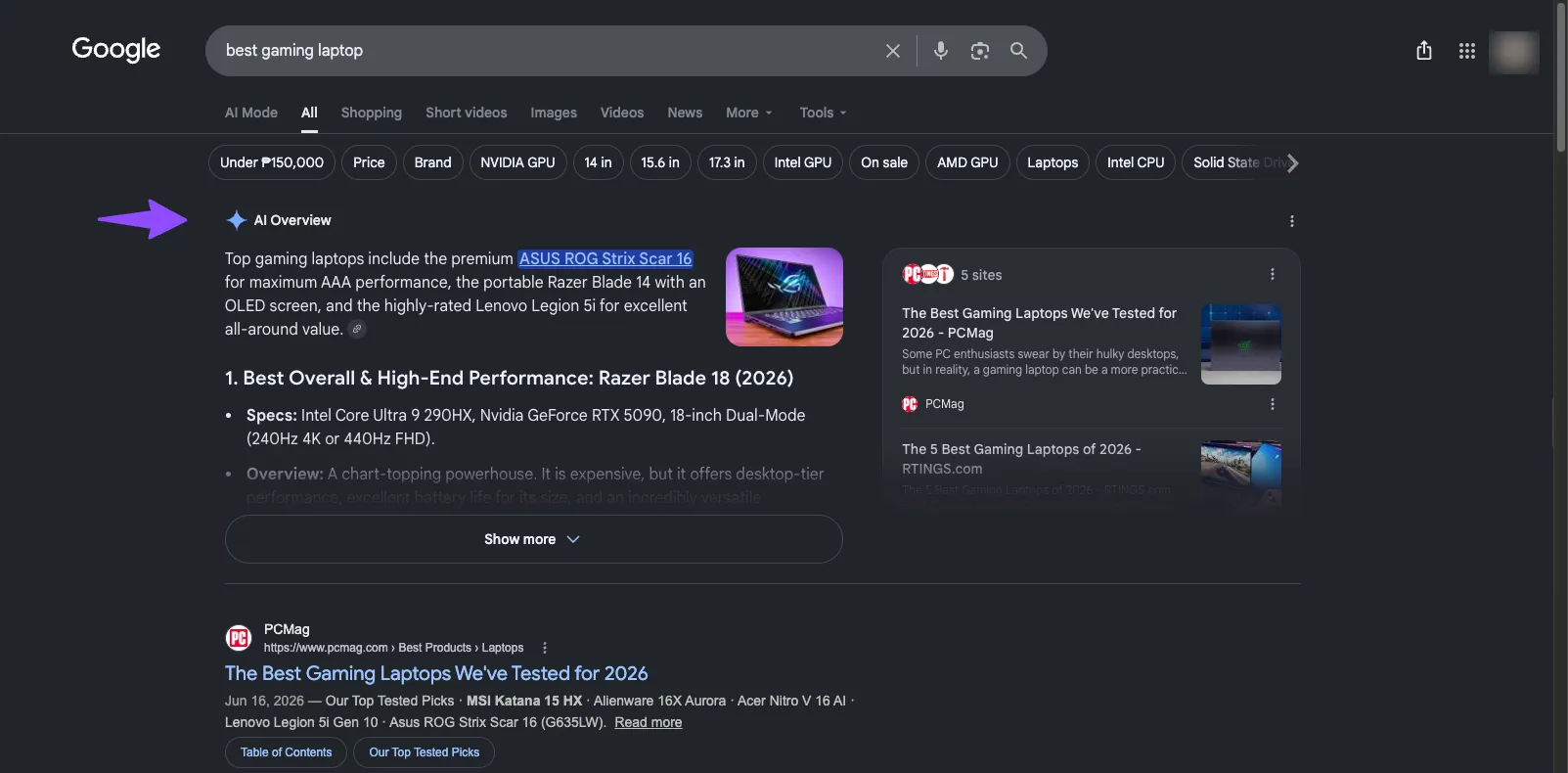The width and height of the screenshot is (1568, 773).
Task: Open three-dot menu beside PCMag source
Action: (1273, 404)
